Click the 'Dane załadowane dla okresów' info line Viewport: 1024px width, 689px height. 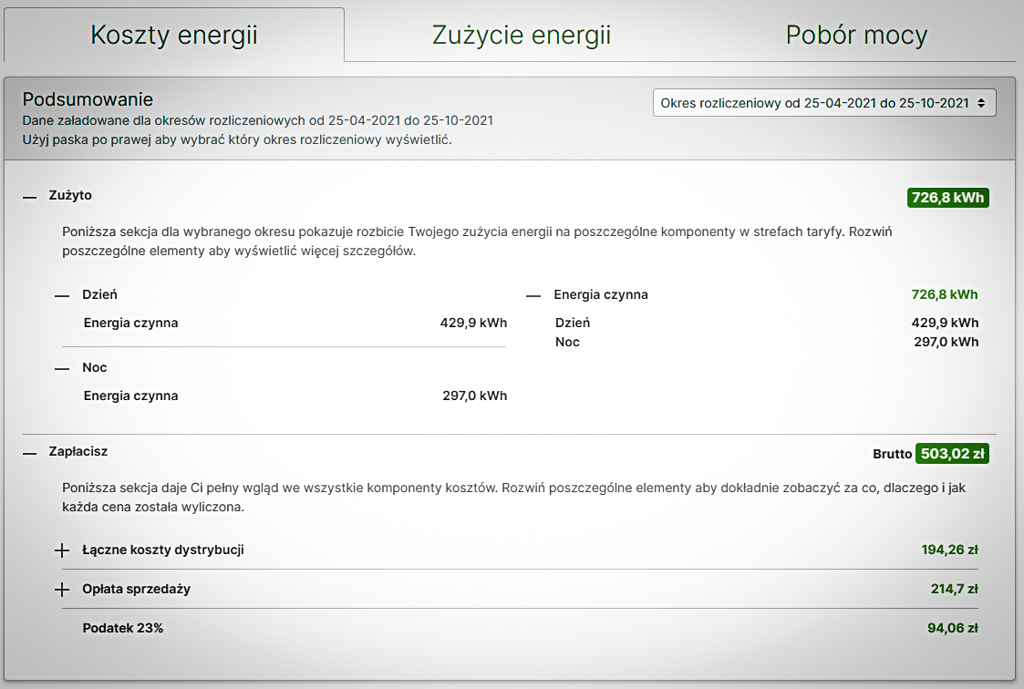point(258,121)
